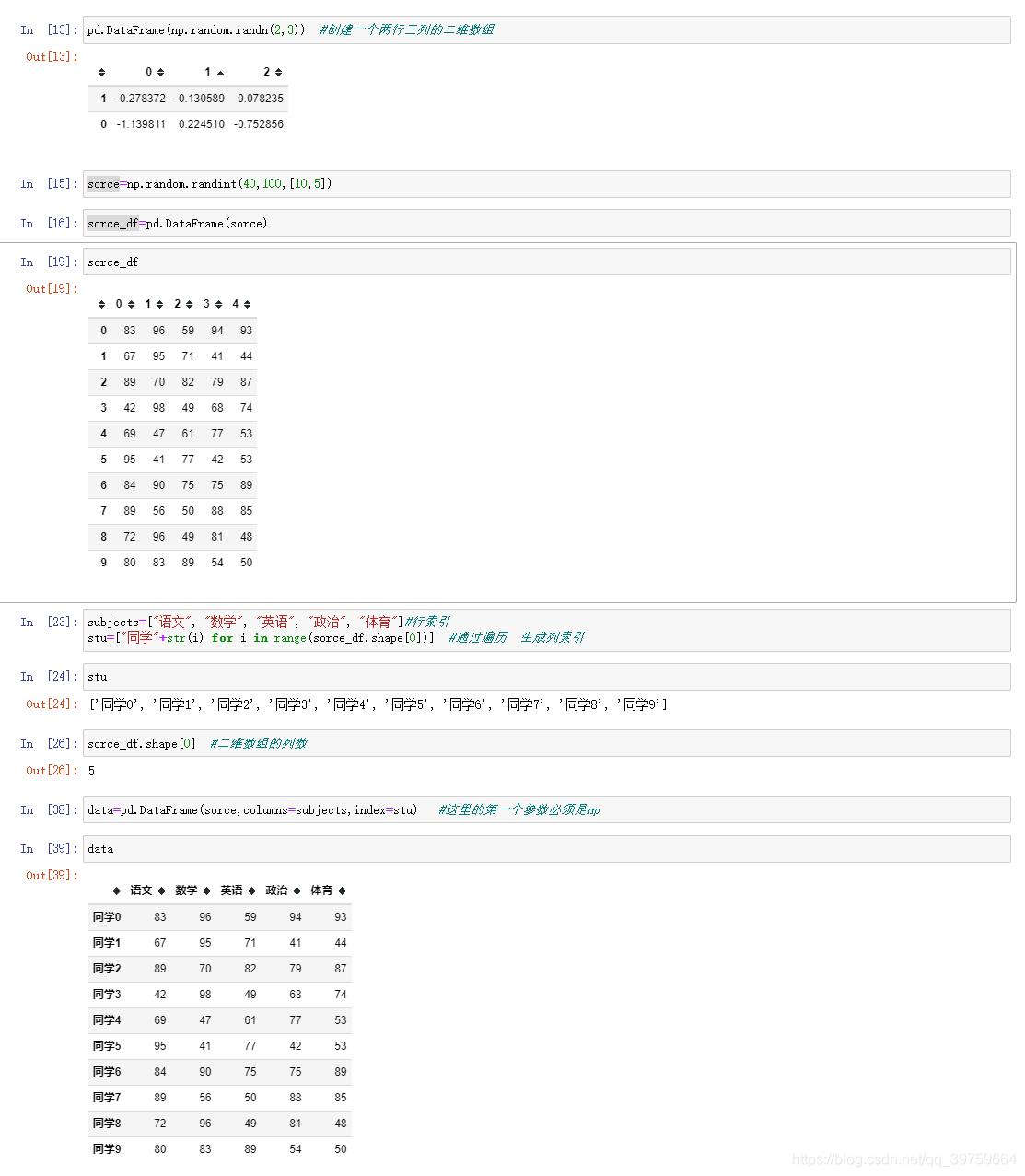
Task: Click the Out[19] prompt label
Action: click(52, 289)
